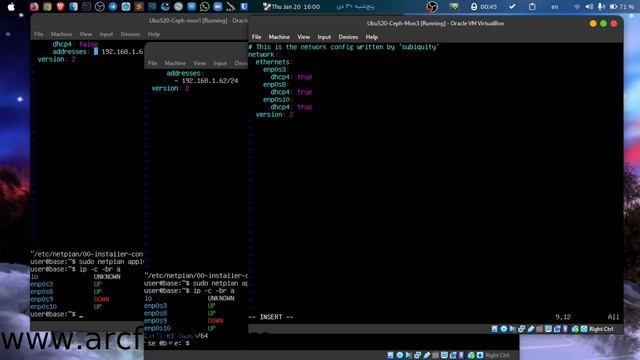Open battery indicator showing 71 %

[x=622, y=7]
